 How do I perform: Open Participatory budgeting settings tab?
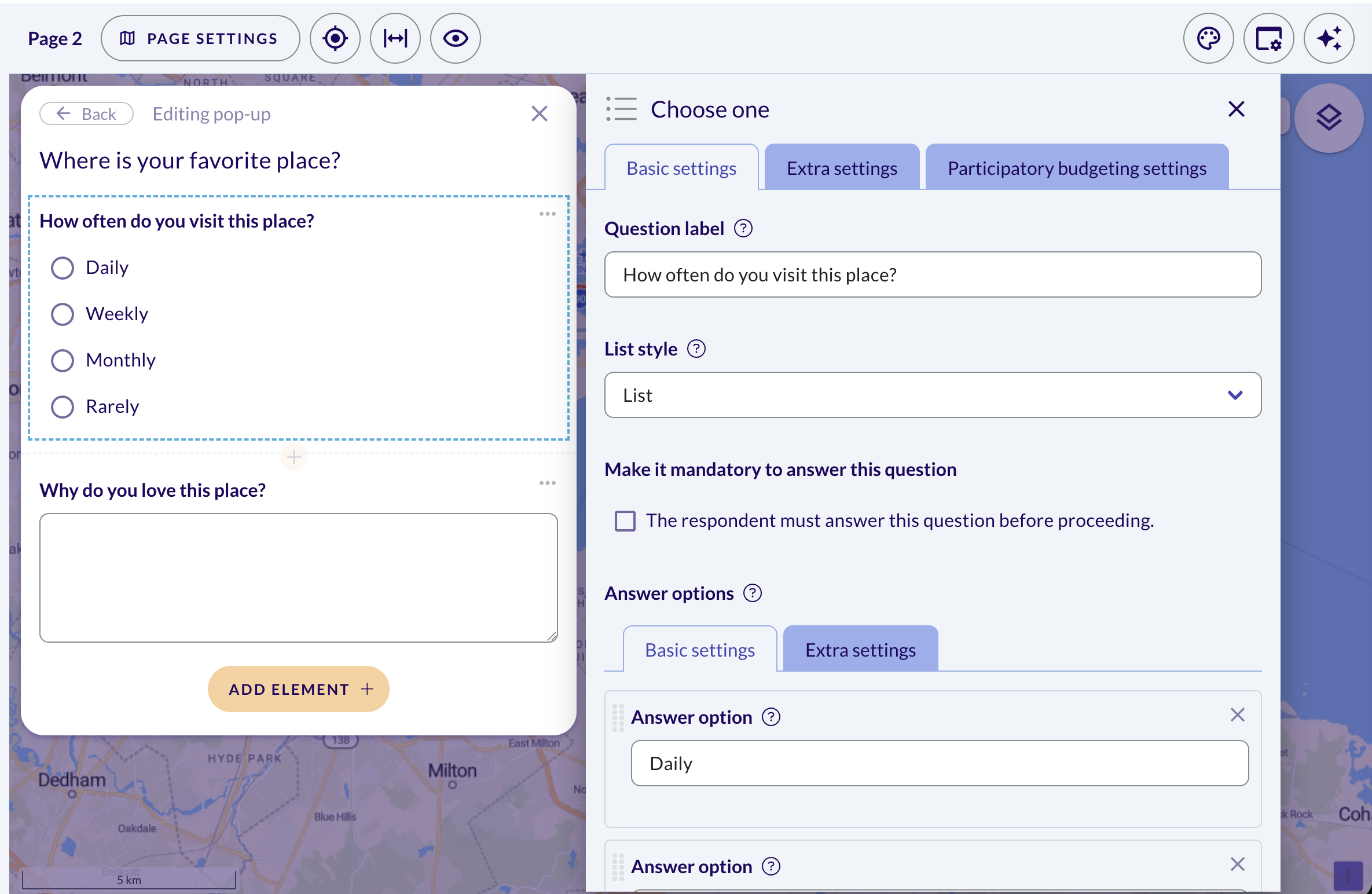pos(1077,167)
